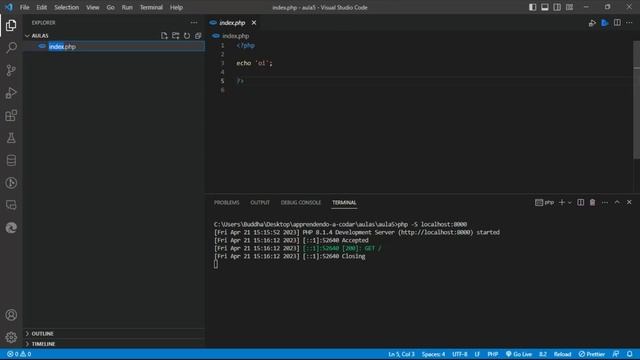Open the Explorer view in activity bar
Image resolution: width=640 pixels, height=360 pixels.
click(x=11, y=25)
